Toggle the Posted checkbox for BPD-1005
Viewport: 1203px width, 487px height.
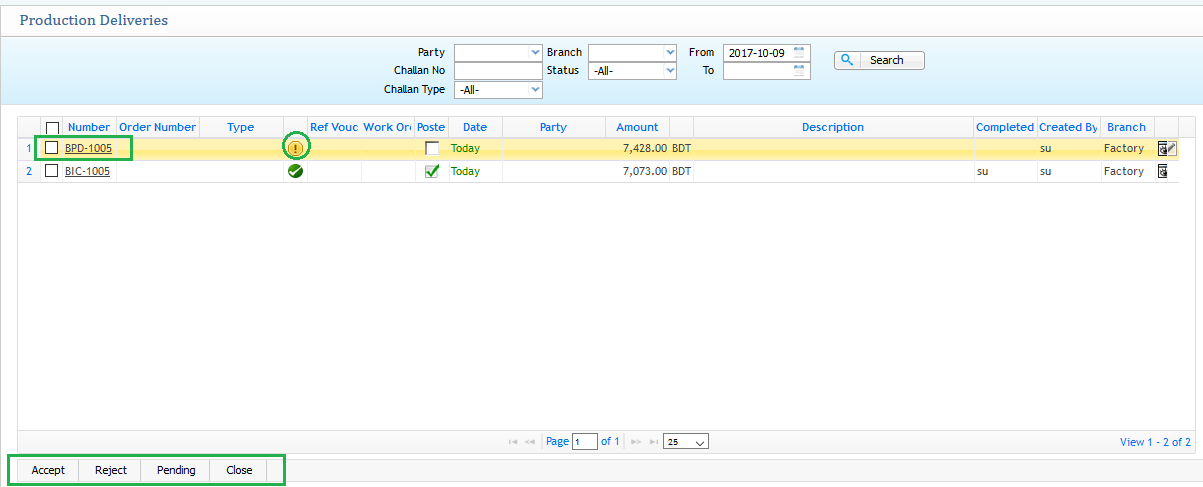tap(432, 148)
